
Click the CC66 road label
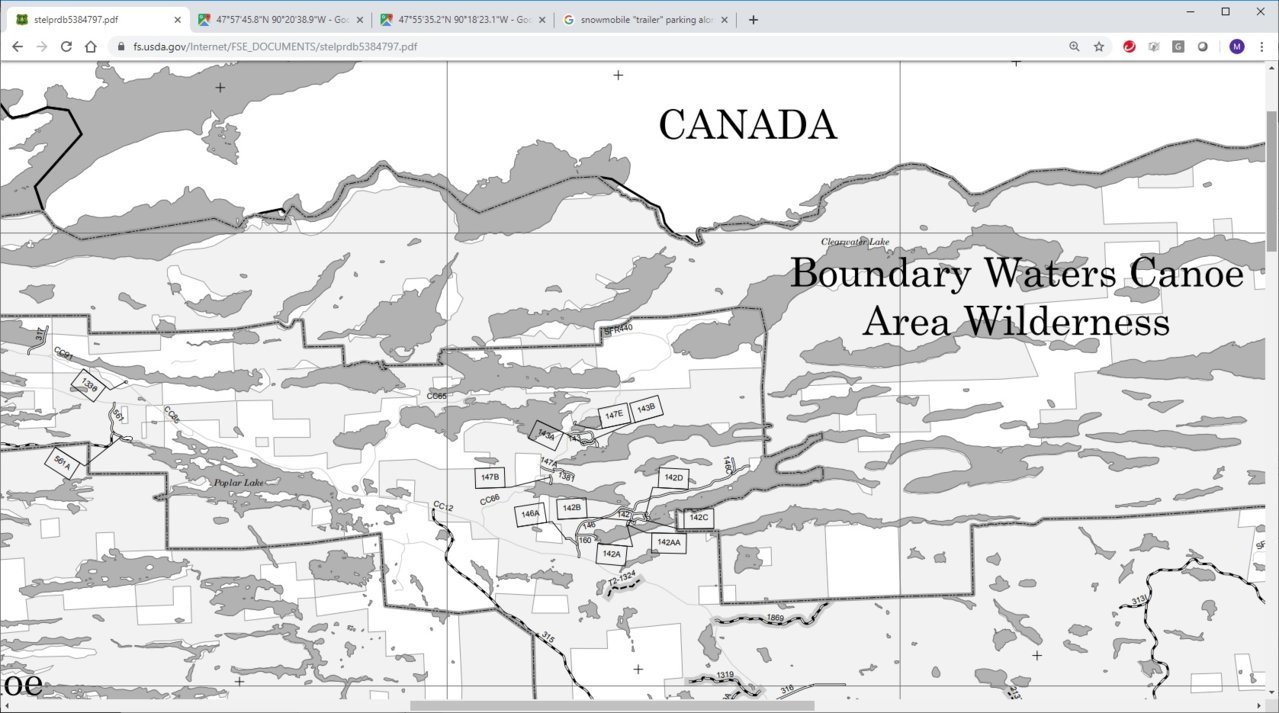point(490,500)
